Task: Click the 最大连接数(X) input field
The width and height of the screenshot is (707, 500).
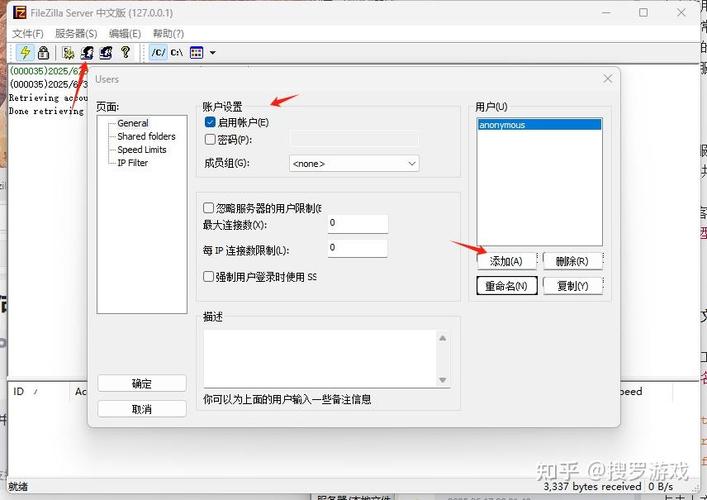Action: (x=358, y=224)
